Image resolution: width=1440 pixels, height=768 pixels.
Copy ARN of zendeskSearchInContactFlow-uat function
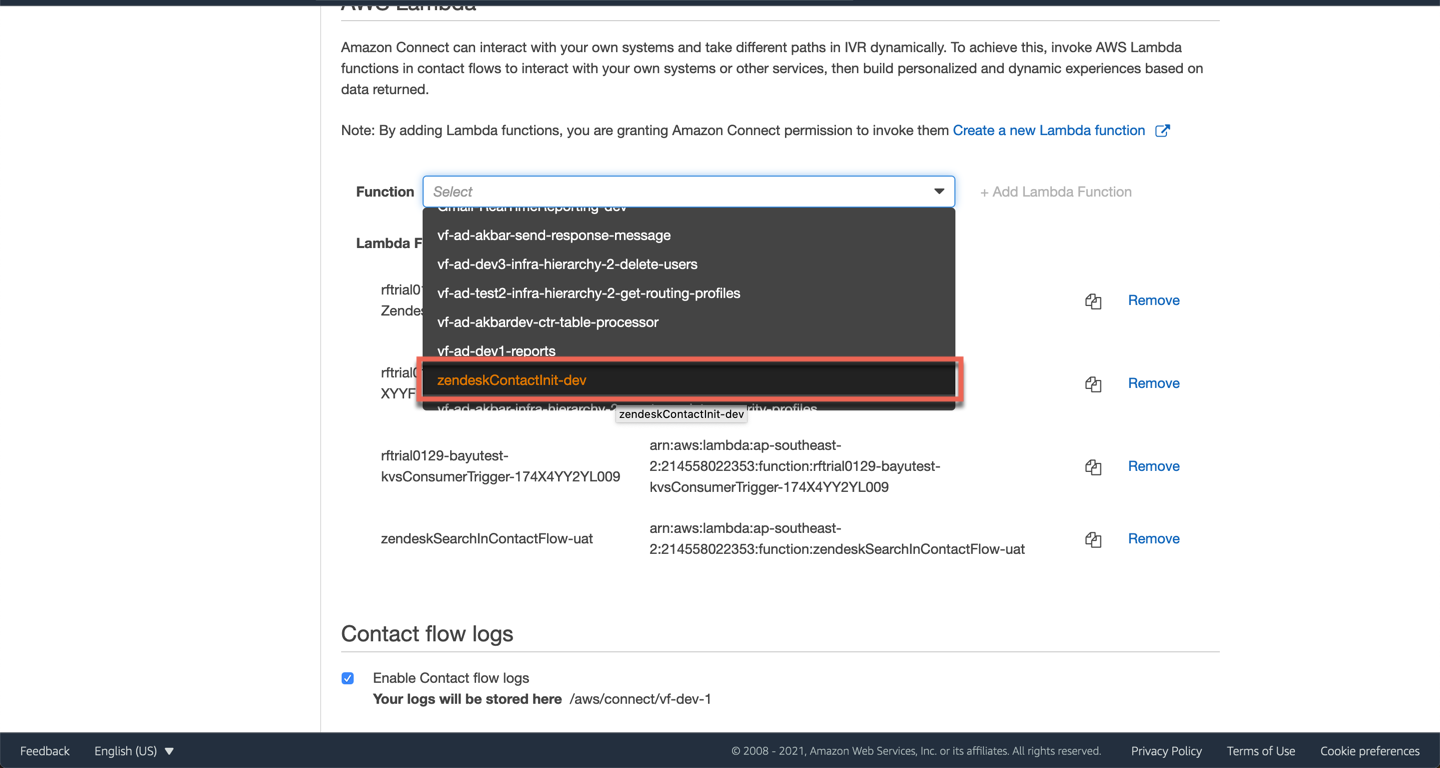pyautogui.click(x=1093, y=539)
